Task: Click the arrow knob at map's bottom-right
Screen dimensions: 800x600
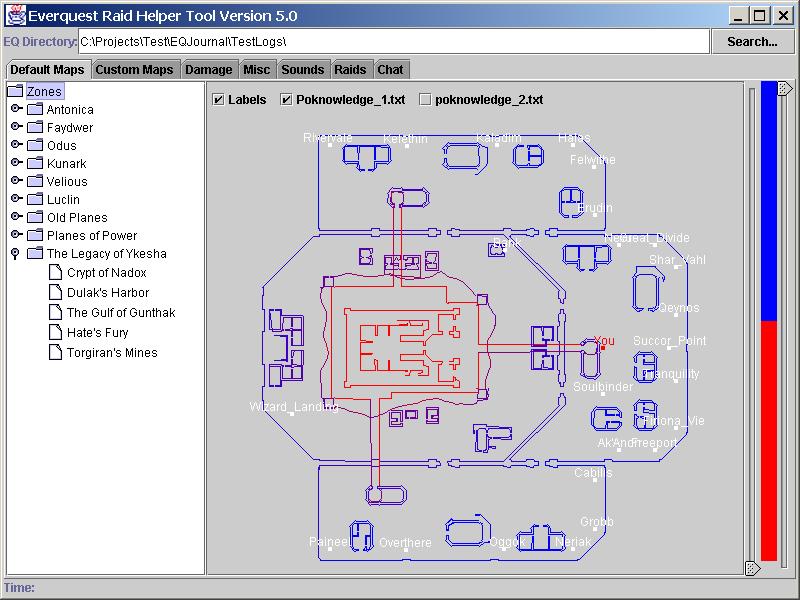Action: [x=753, y=568]
